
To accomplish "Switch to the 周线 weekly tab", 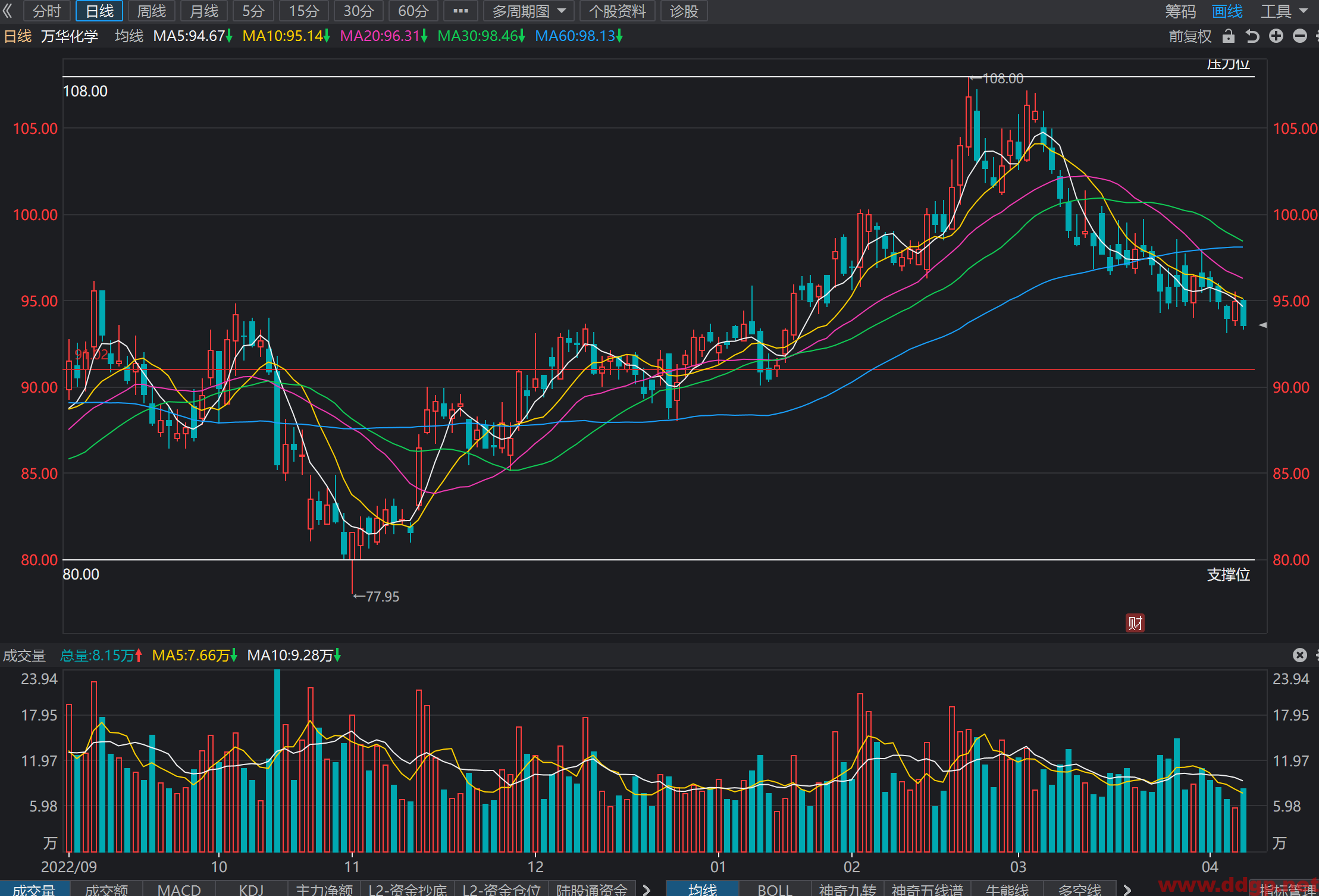I will pyautogui.click(x=151, y=11).
